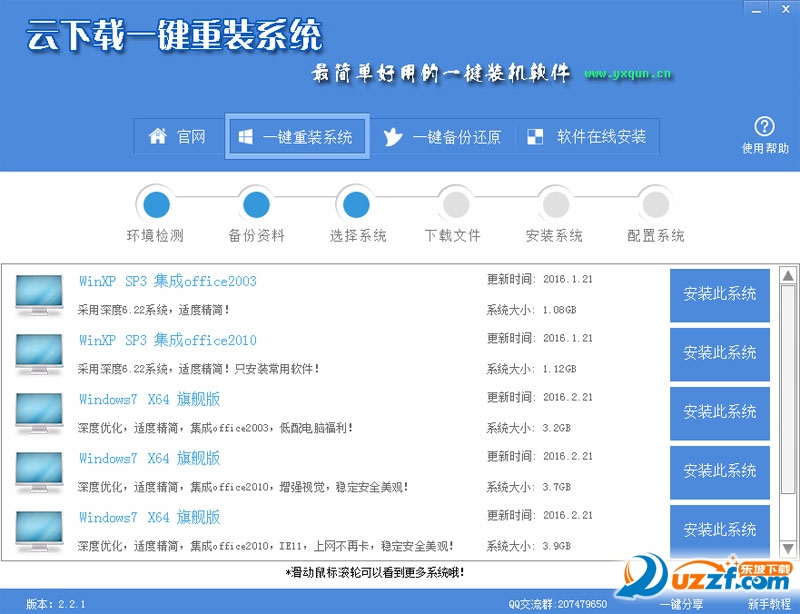This screenshot has height=614, width=800.
Task: Click 系统大小: 1.12GB text
Action: click(x=531, y=369)
